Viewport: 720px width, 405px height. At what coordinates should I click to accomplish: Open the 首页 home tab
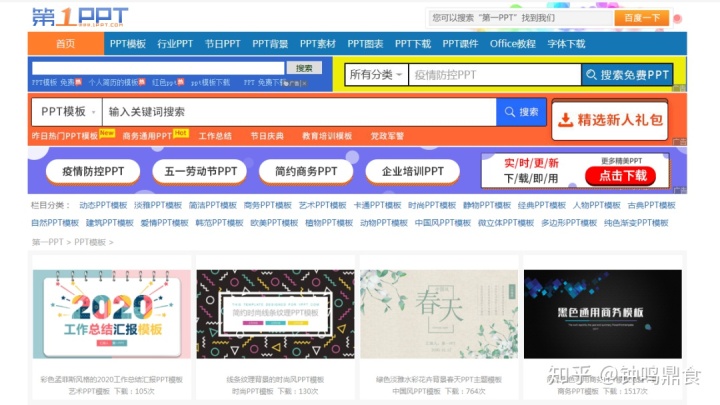point(66,44)
